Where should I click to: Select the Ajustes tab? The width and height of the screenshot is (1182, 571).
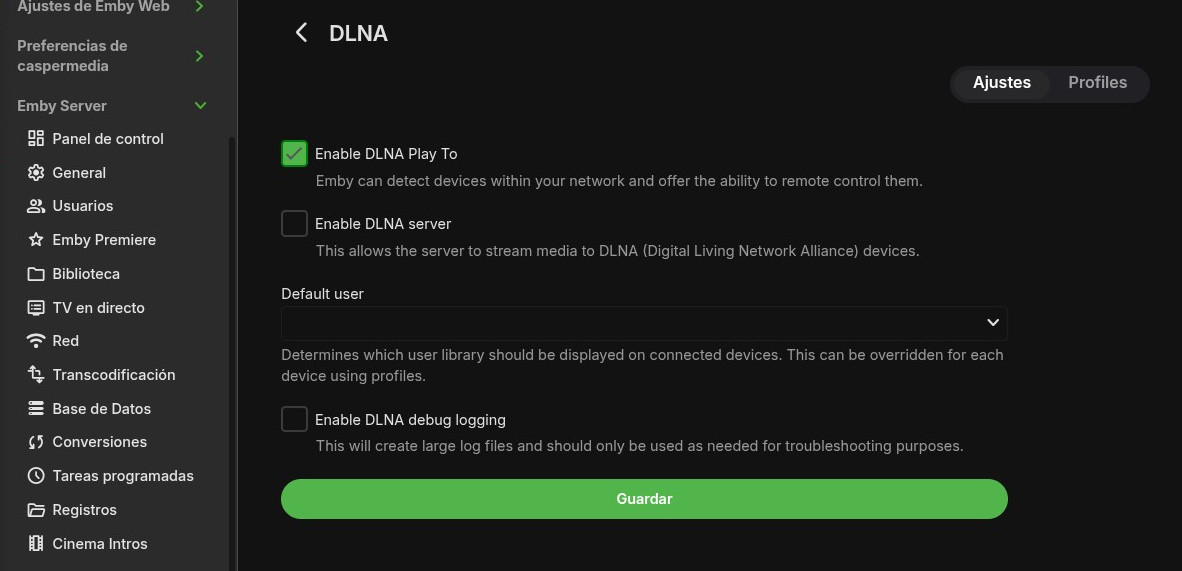click(x=1001, y=83)
